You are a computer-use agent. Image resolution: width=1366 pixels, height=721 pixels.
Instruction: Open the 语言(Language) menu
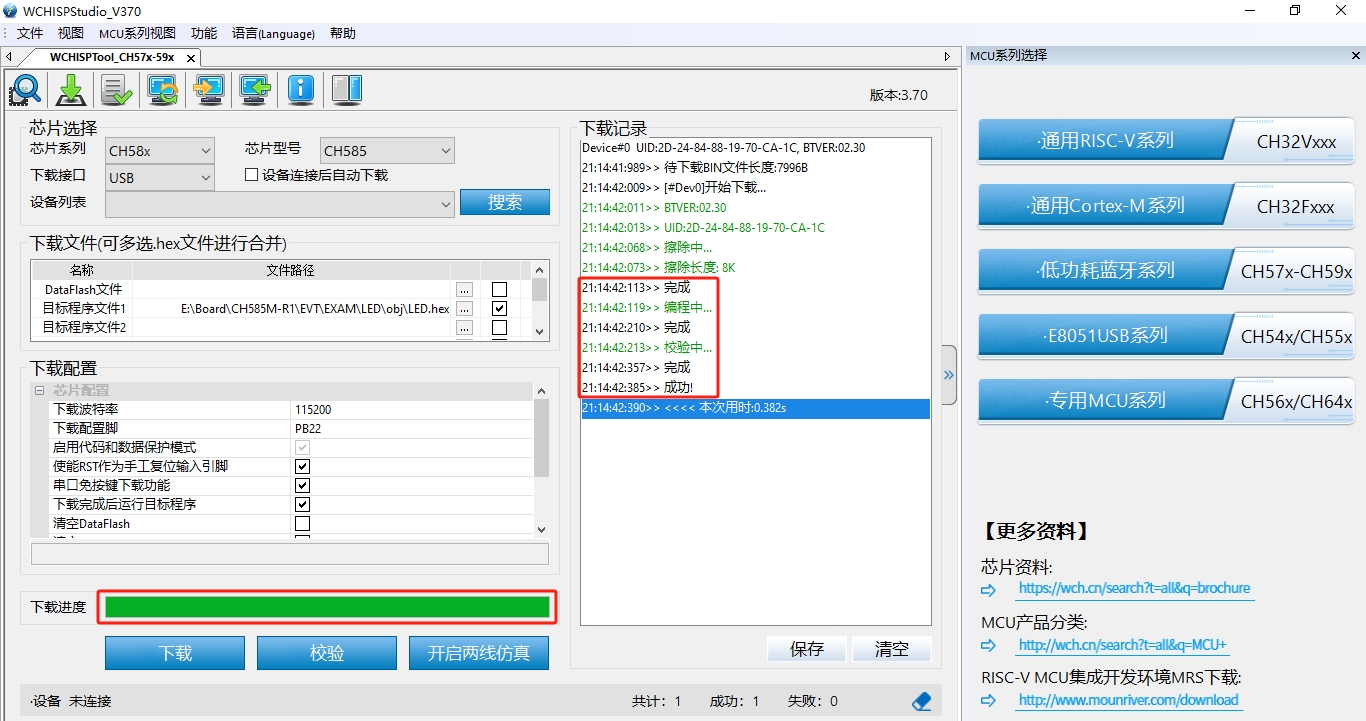(273, 33)
